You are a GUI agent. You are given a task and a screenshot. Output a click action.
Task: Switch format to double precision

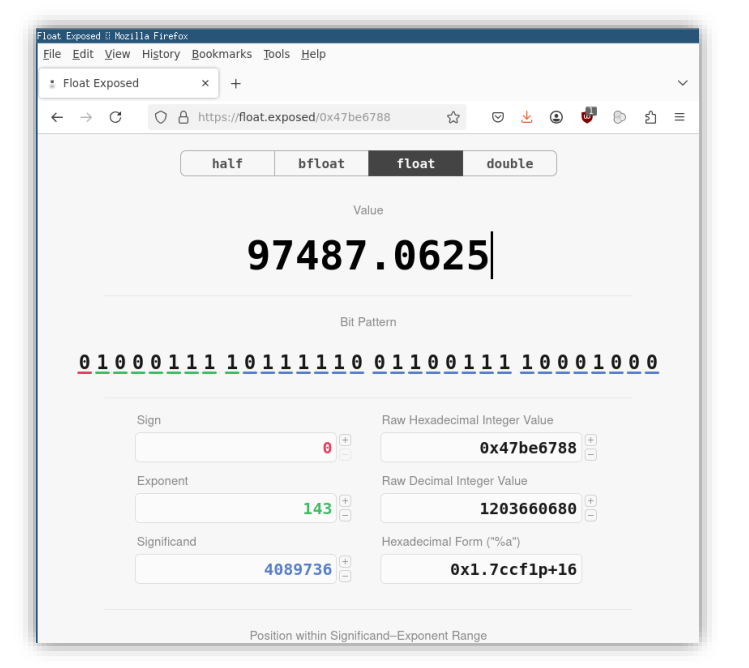coord(509,163)
